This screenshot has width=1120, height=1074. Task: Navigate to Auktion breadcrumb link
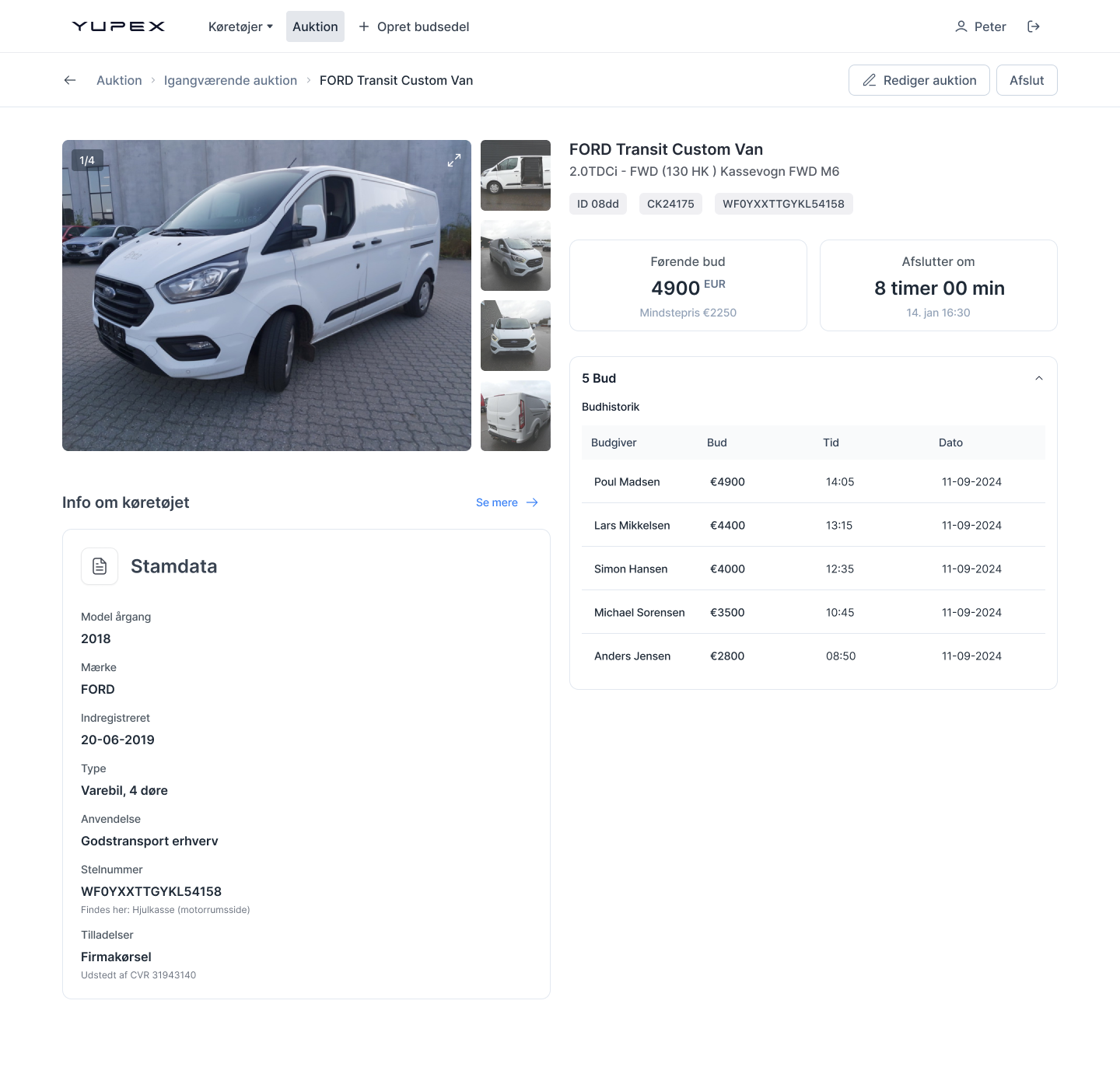119,80
